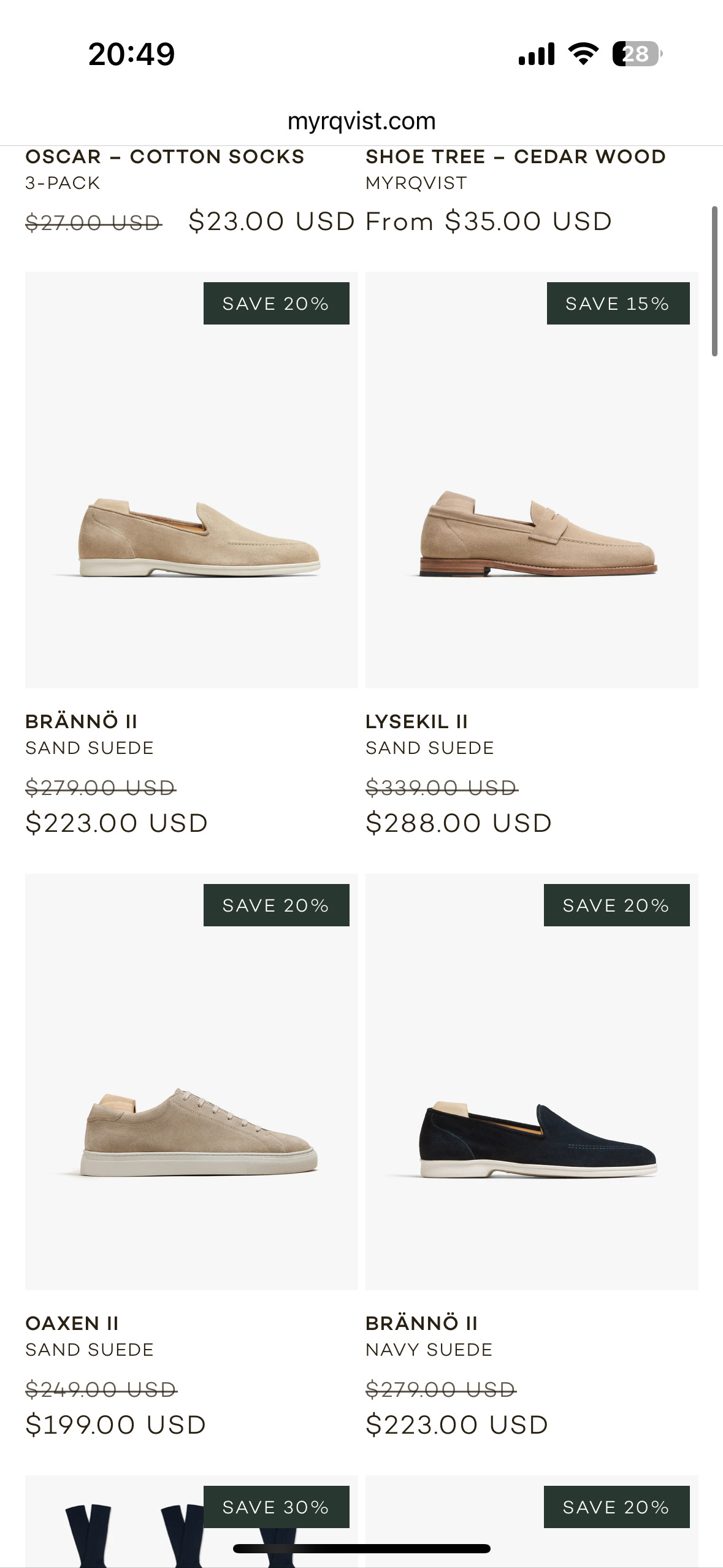Viewport: 723px width, 1568px height.
Task: Tap the $223.00 USD price of Brännö II Navy
Action: pyautogui.click(x=457, y=1424)
